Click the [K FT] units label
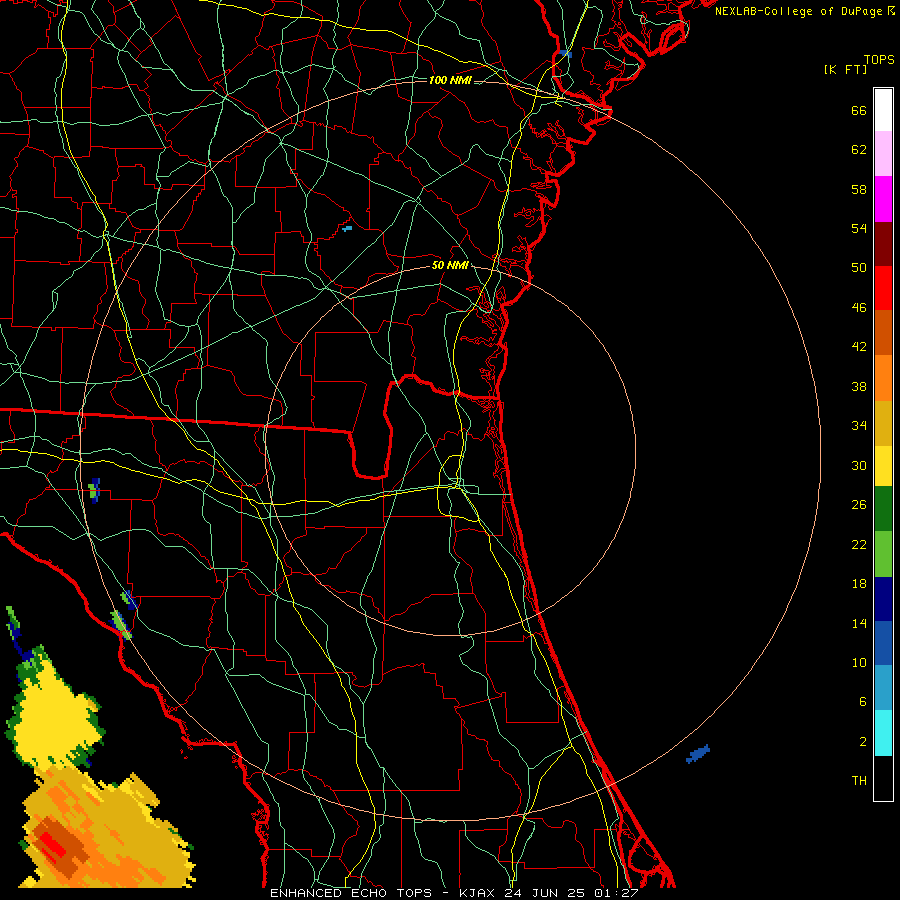 (845, 70)
